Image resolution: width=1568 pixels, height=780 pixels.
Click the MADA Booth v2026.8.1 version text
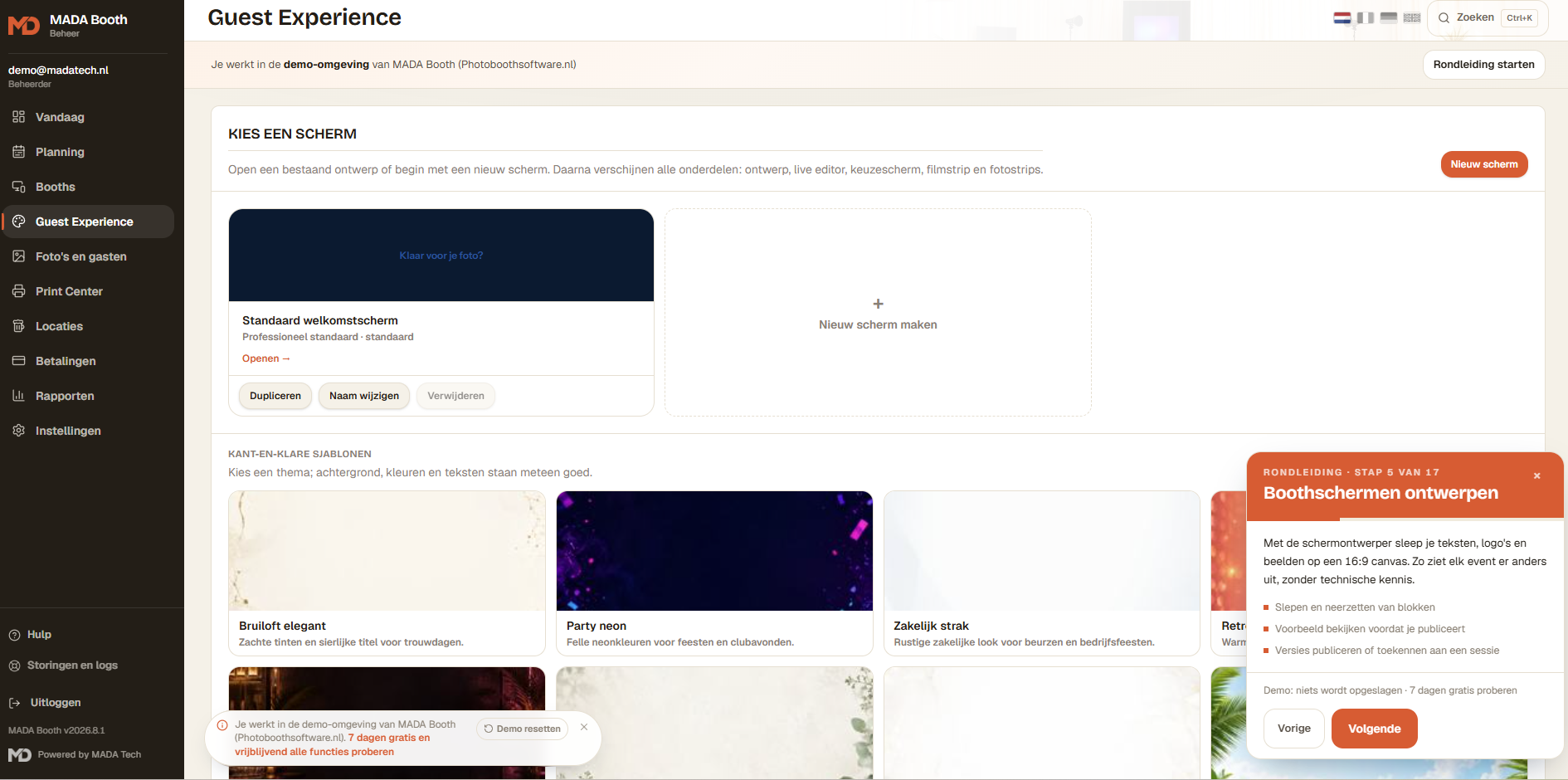56,730
